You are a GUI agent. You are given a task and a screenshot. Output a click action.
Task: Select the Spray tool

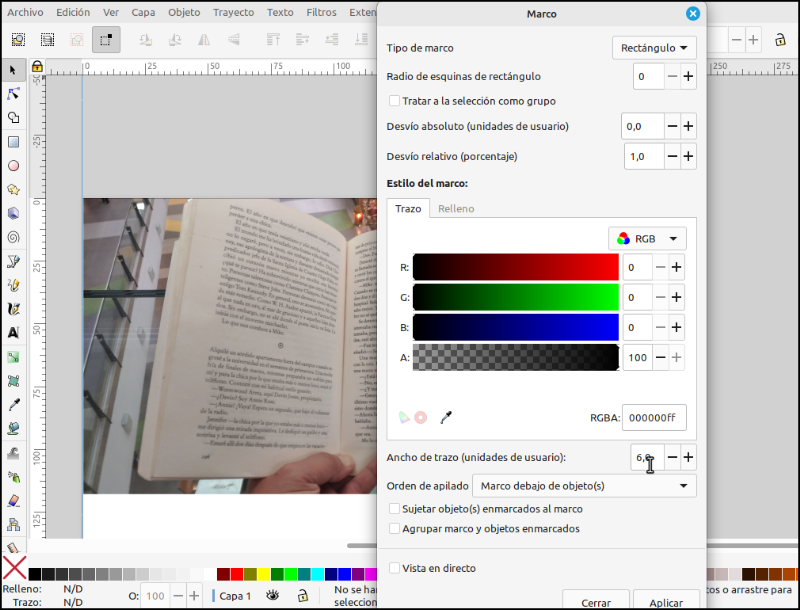point(13,476)
